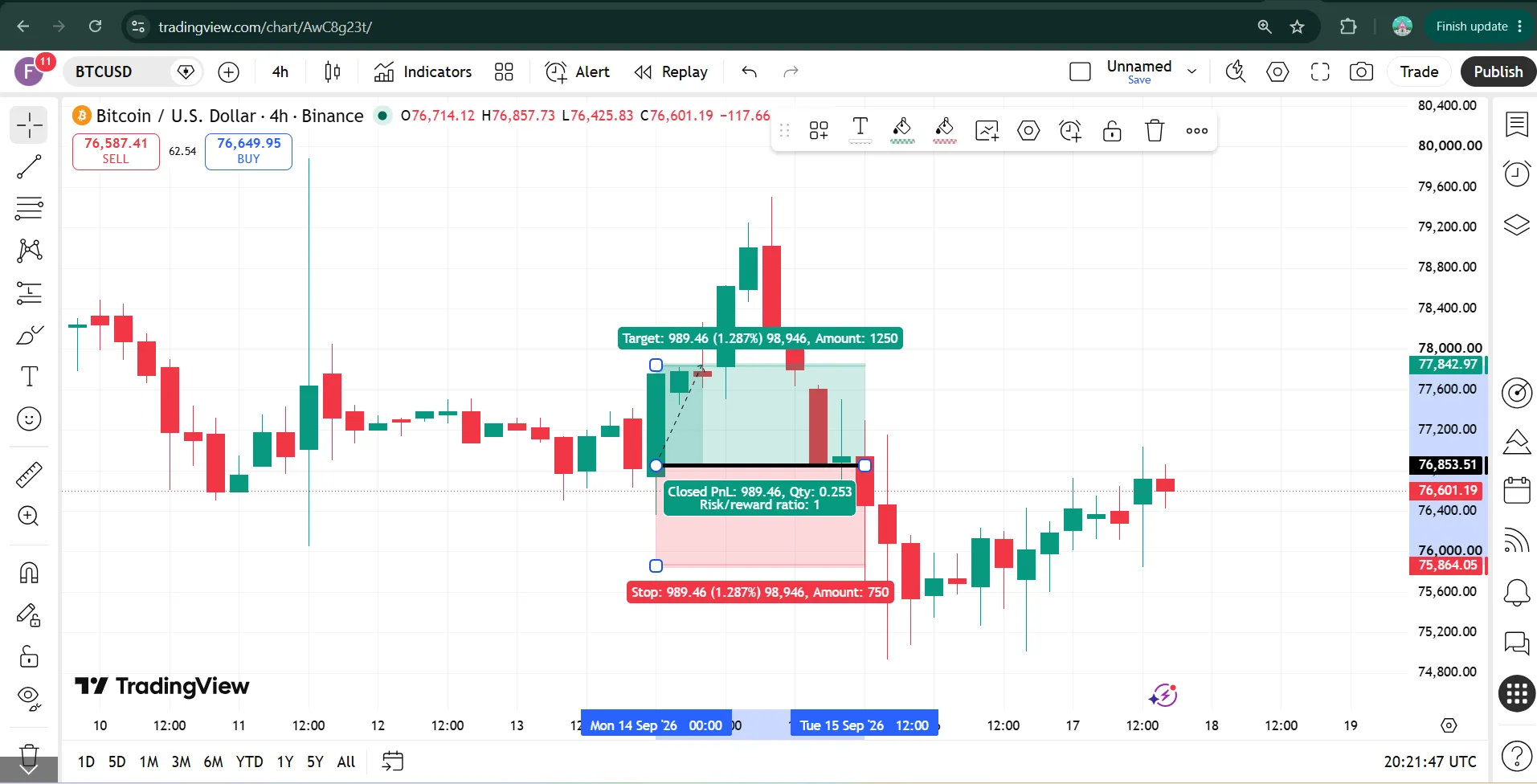Viewport: 1537px width, 784px height.
Task: Select the 1D time range
Action: [86, 762]
